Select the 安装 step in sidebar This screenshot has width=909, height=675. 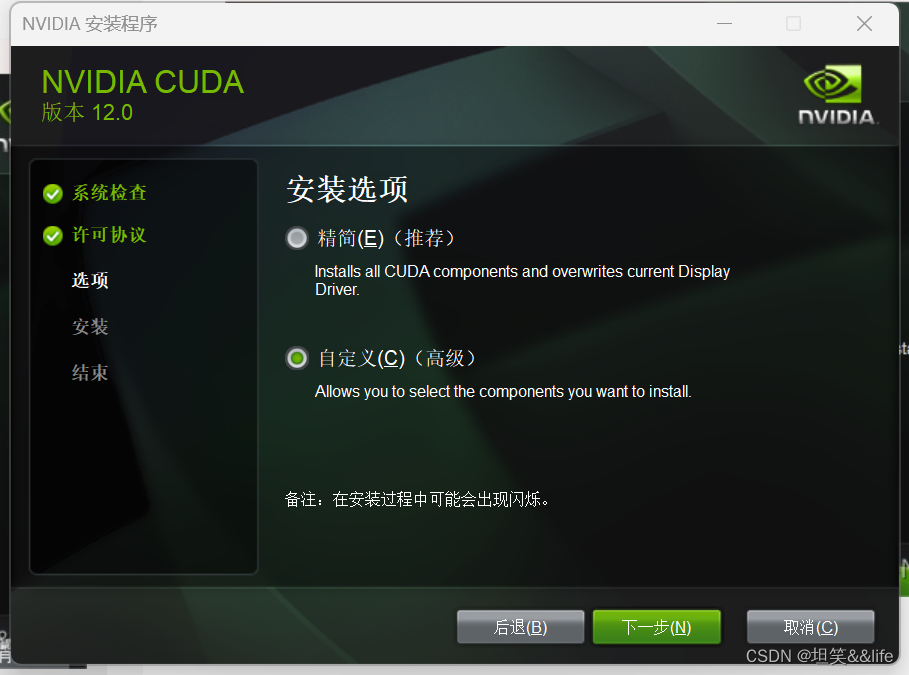(90, 326)
